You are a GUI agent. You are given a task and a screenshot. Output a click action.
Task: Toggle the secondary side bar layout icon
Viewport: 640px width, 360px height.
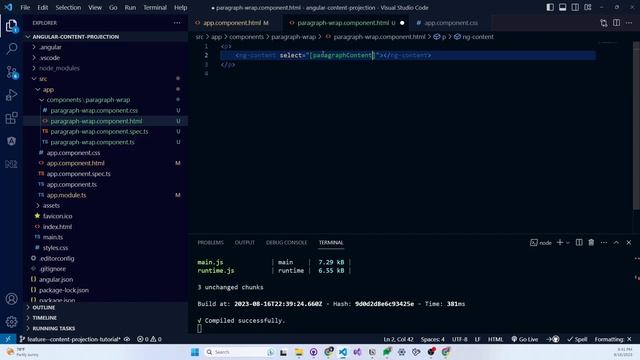click(575, 7)
